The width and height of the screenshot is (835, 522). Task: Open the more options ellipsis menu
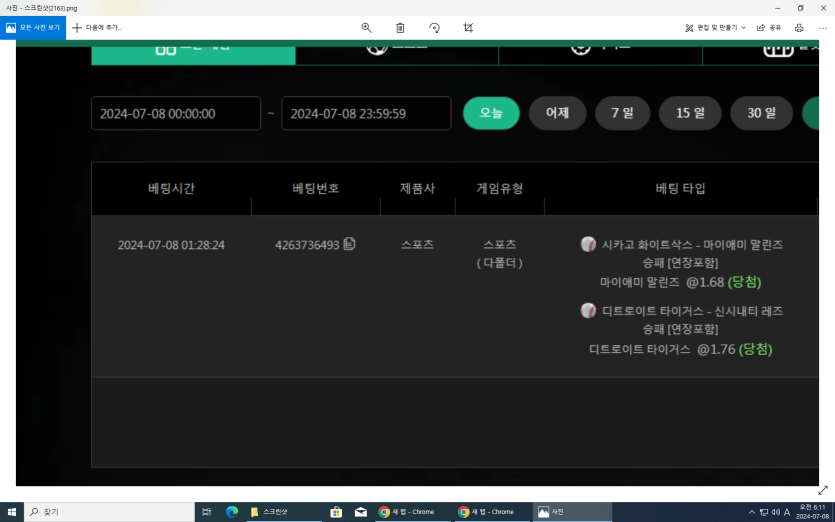point(823,28)
